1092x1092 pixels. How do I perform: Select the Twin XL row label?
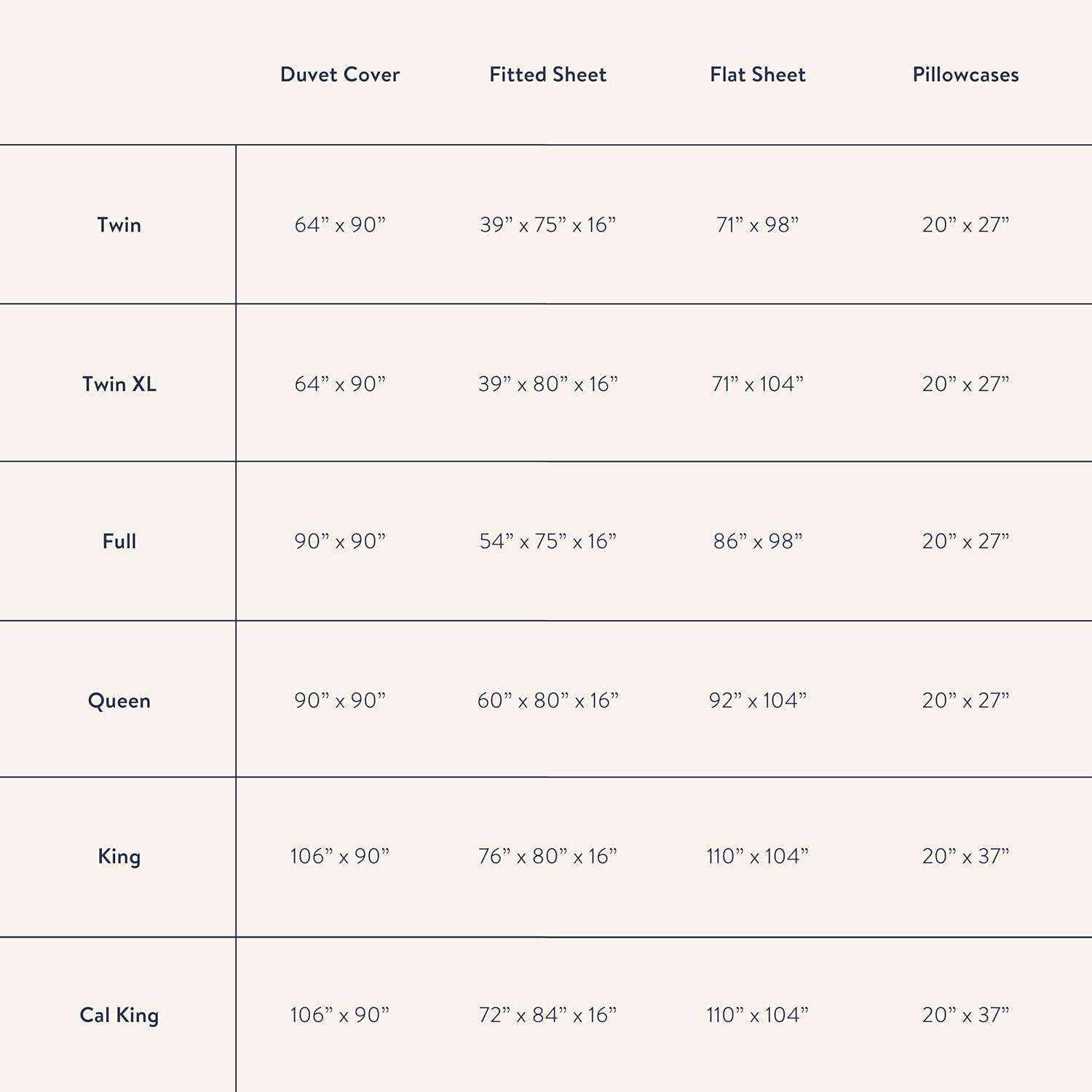tap(119, 384)
